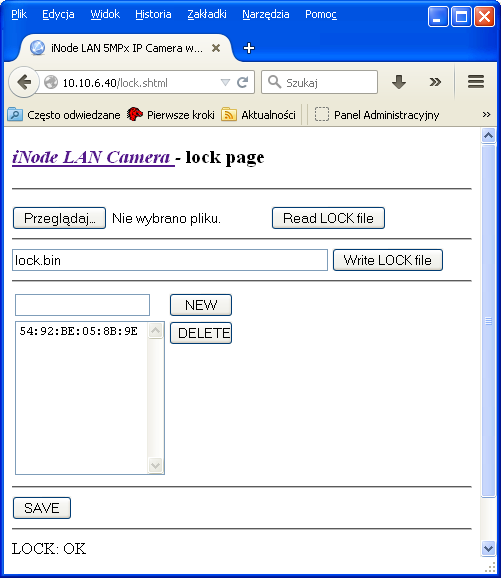This screenshot has height=578, width=501.
Task: Click page scrollbar down arrow
Action: pos(488,548)
